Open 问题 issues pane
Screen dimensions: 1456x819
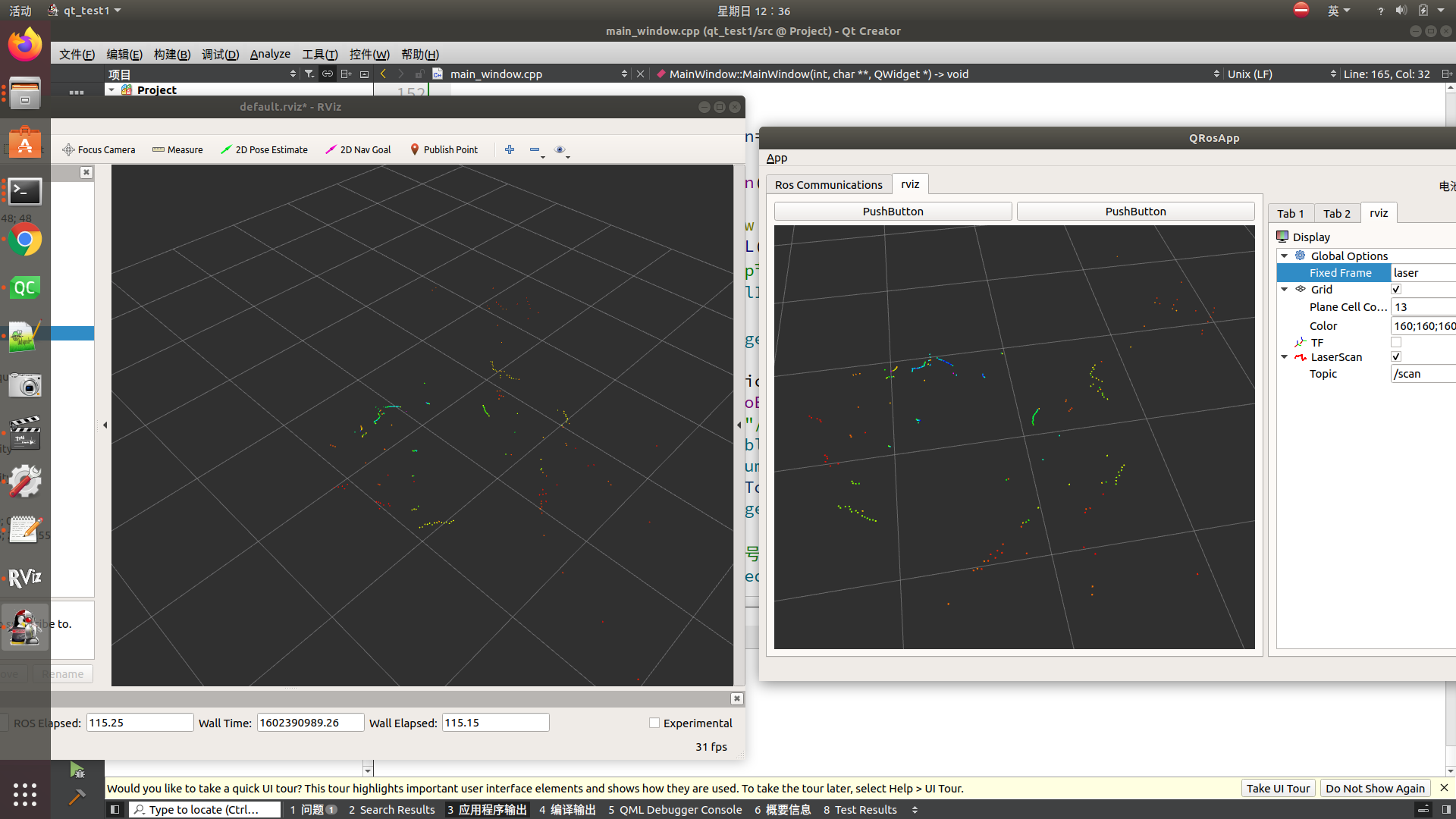[x=313, y=809]
